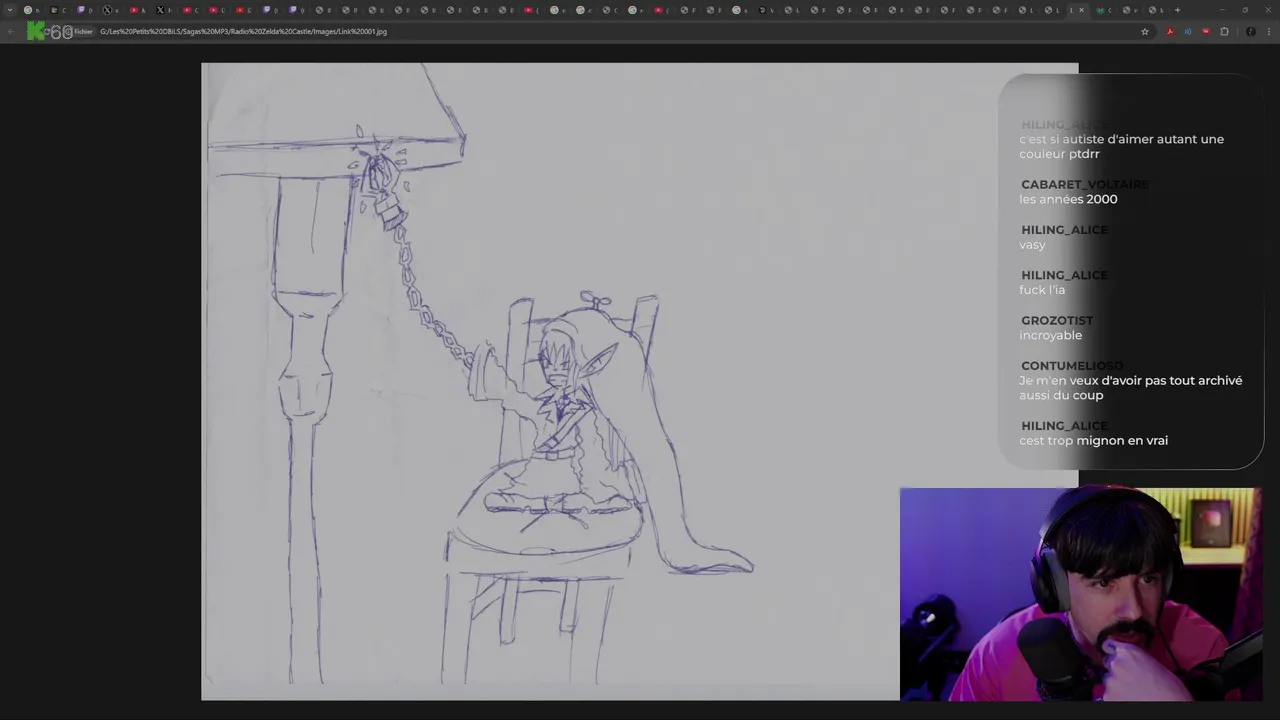Click the blue sound extension icon
This screenshot has height=720, width=1280.
tap(1188, 31)
